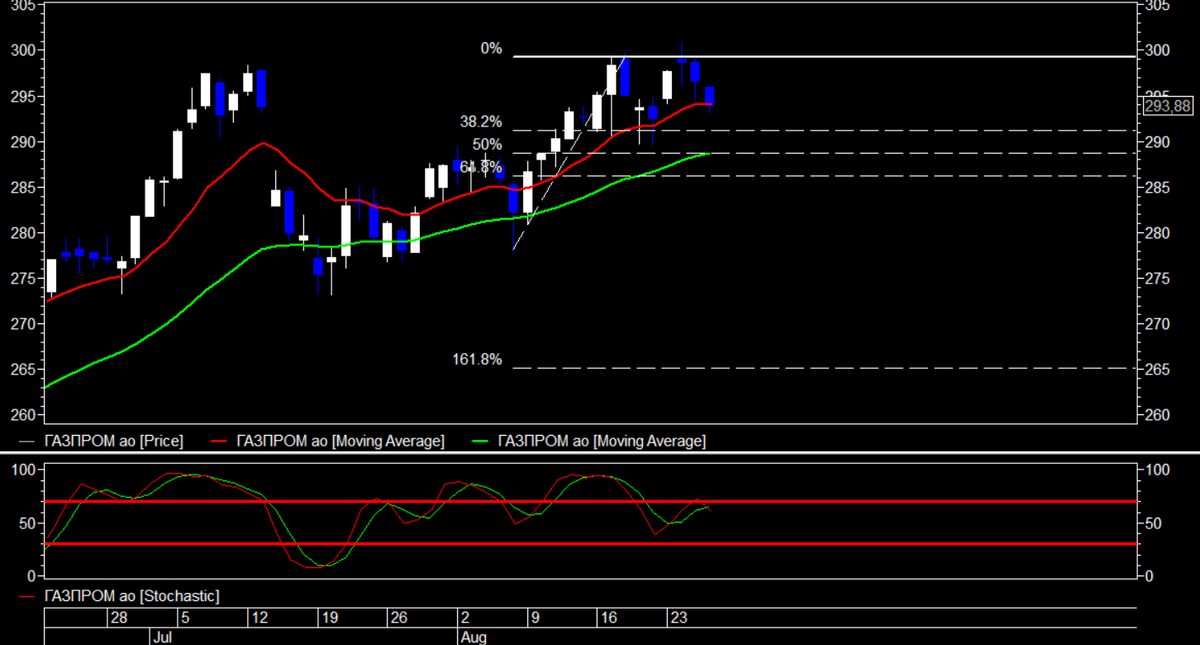Select the 161.8% Fibonacci extension label

(477, 360)
